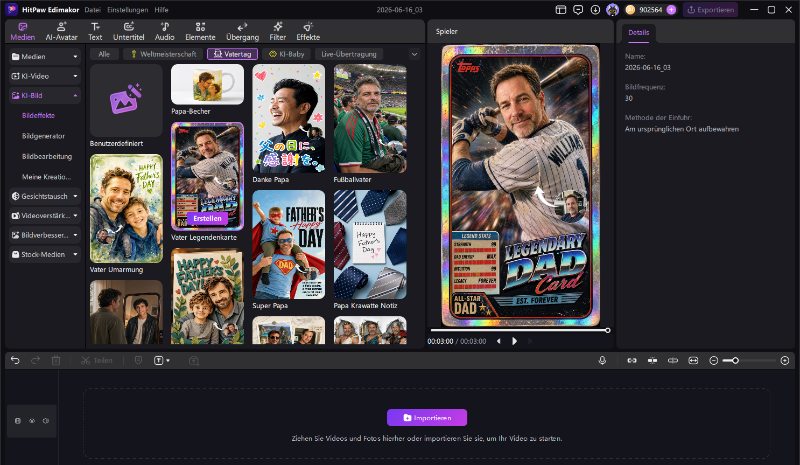800x465 pixels.
Task: Select the Papa-Becher template thumbnail
Action: point(207,84)
